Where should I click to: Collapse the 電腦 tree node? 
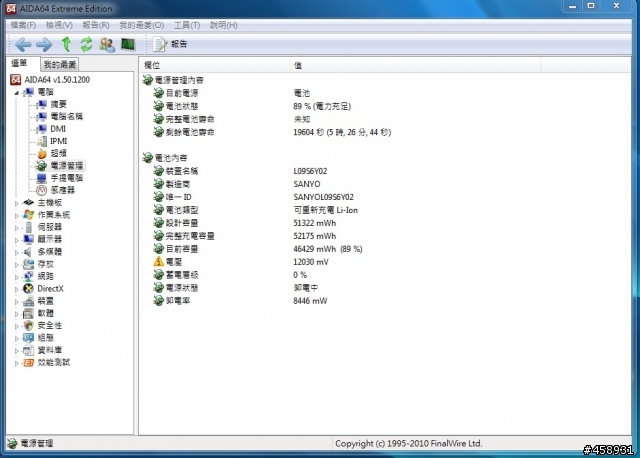pyautogui.click(x=17, y=93)
